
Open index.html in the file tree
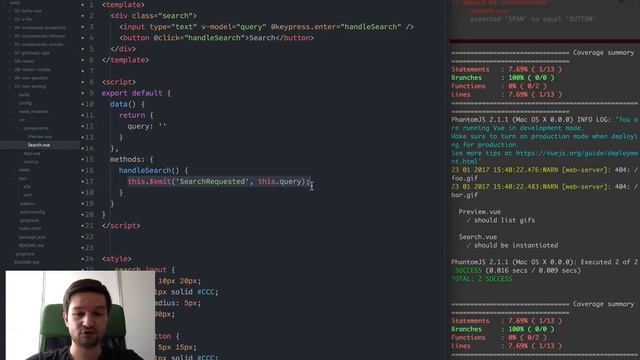point(30,229)
